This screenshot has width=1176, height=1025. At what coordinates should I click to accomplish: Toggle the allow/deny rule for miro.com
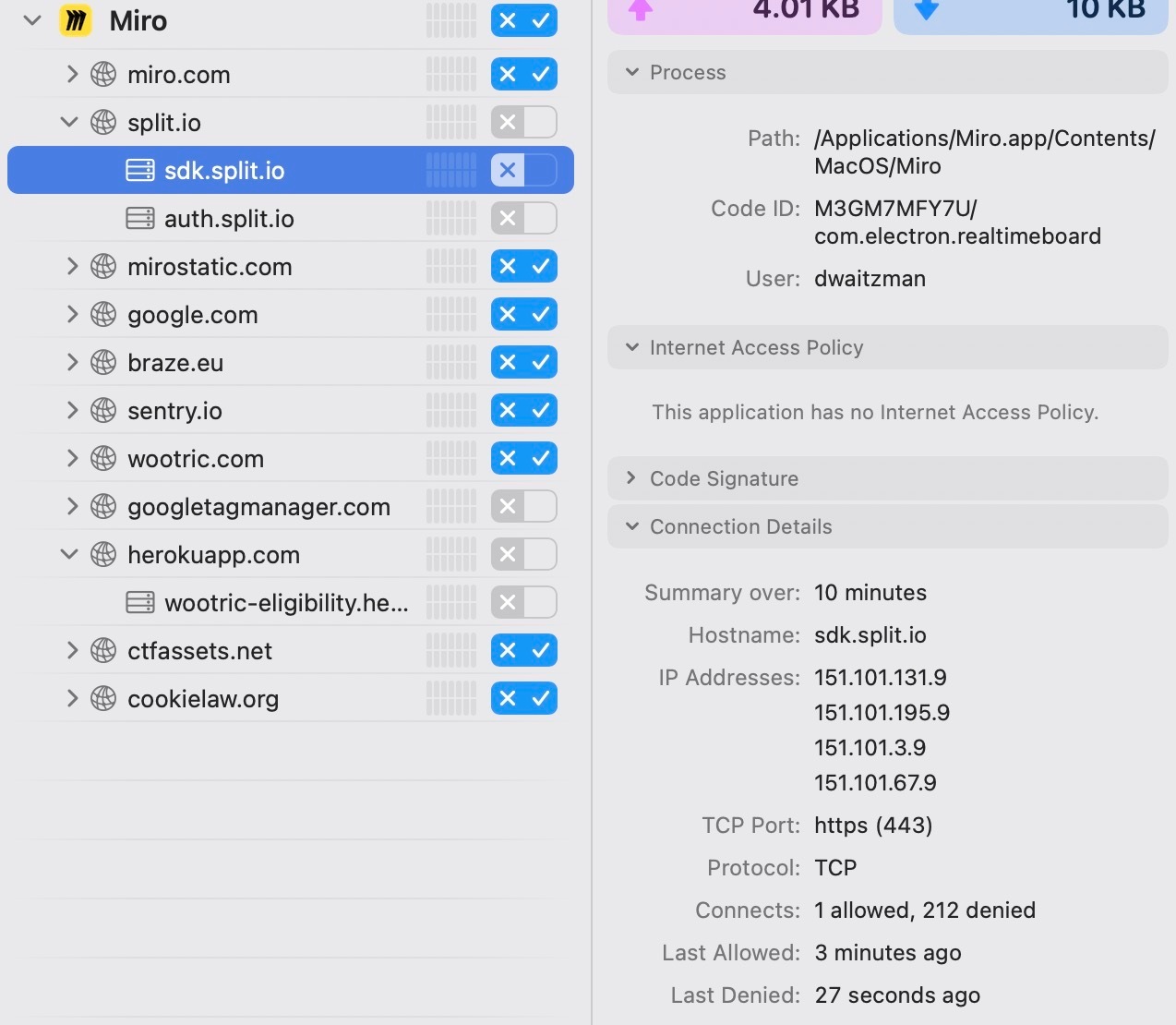click(x=524, y=74)
